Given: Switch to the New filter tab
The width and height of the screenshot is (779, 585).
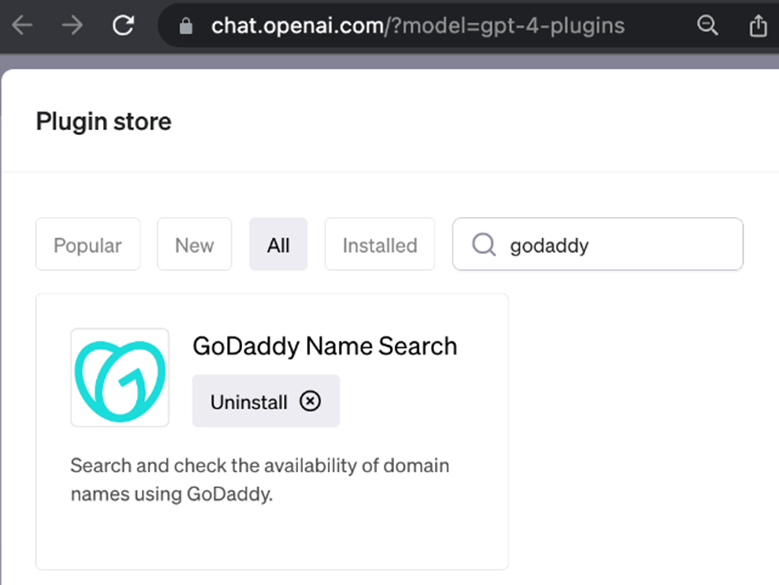Looking at the screenshot, I should [194, 245].
